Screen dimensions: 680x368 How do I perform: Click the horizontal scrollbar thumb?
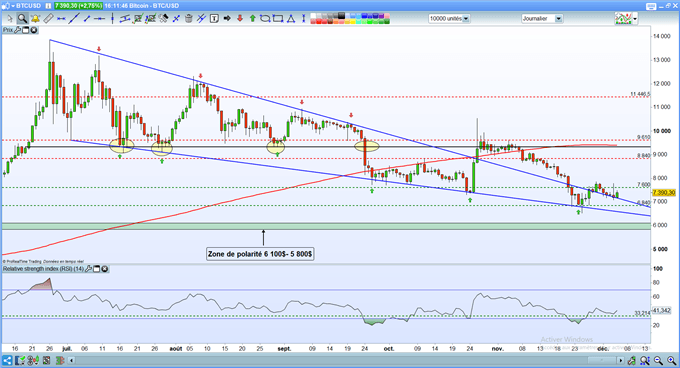(x=602, y=360)
